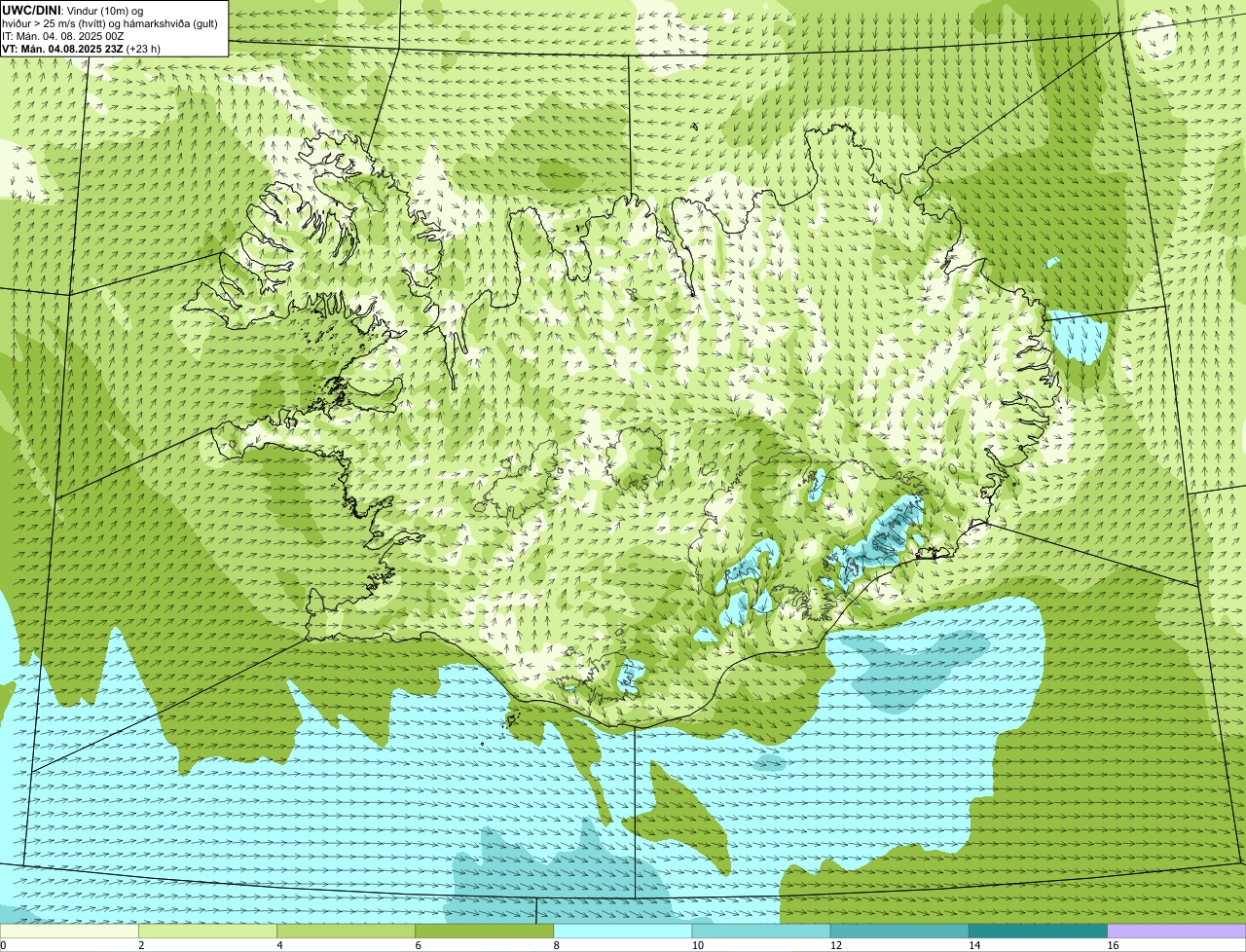Click the color scale label '12'
Screen dimensions: 1246x952
pyautogui.click(x=836, y=945)
